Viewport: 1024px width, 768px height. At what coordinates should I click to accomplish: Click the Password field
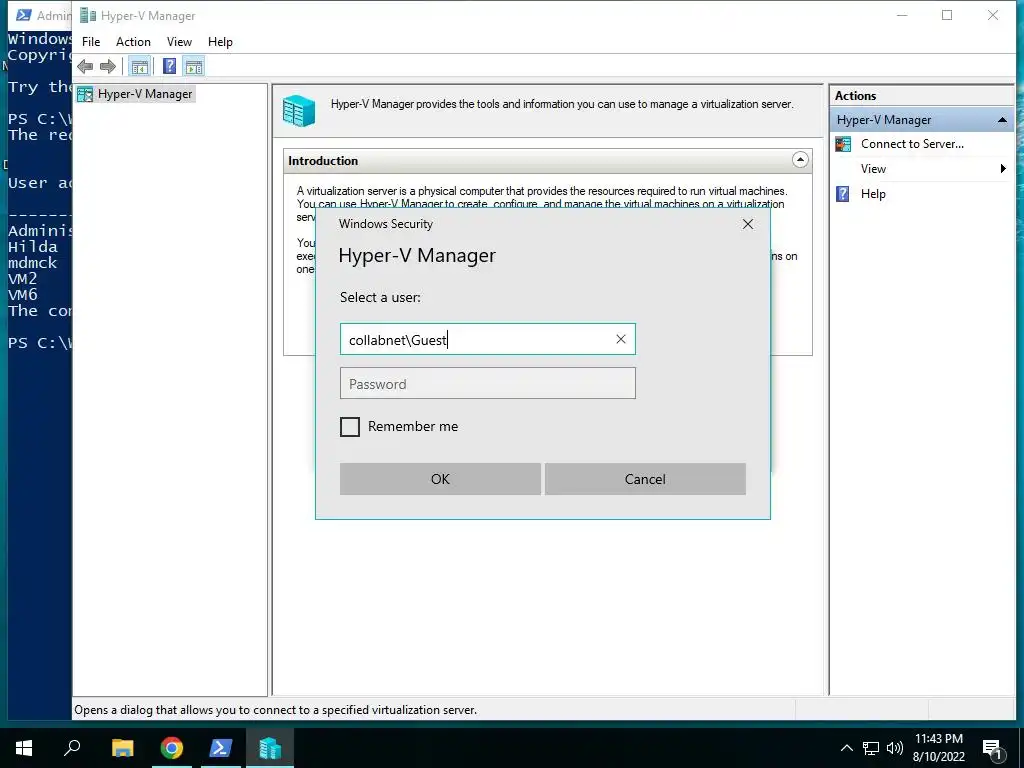487,383
